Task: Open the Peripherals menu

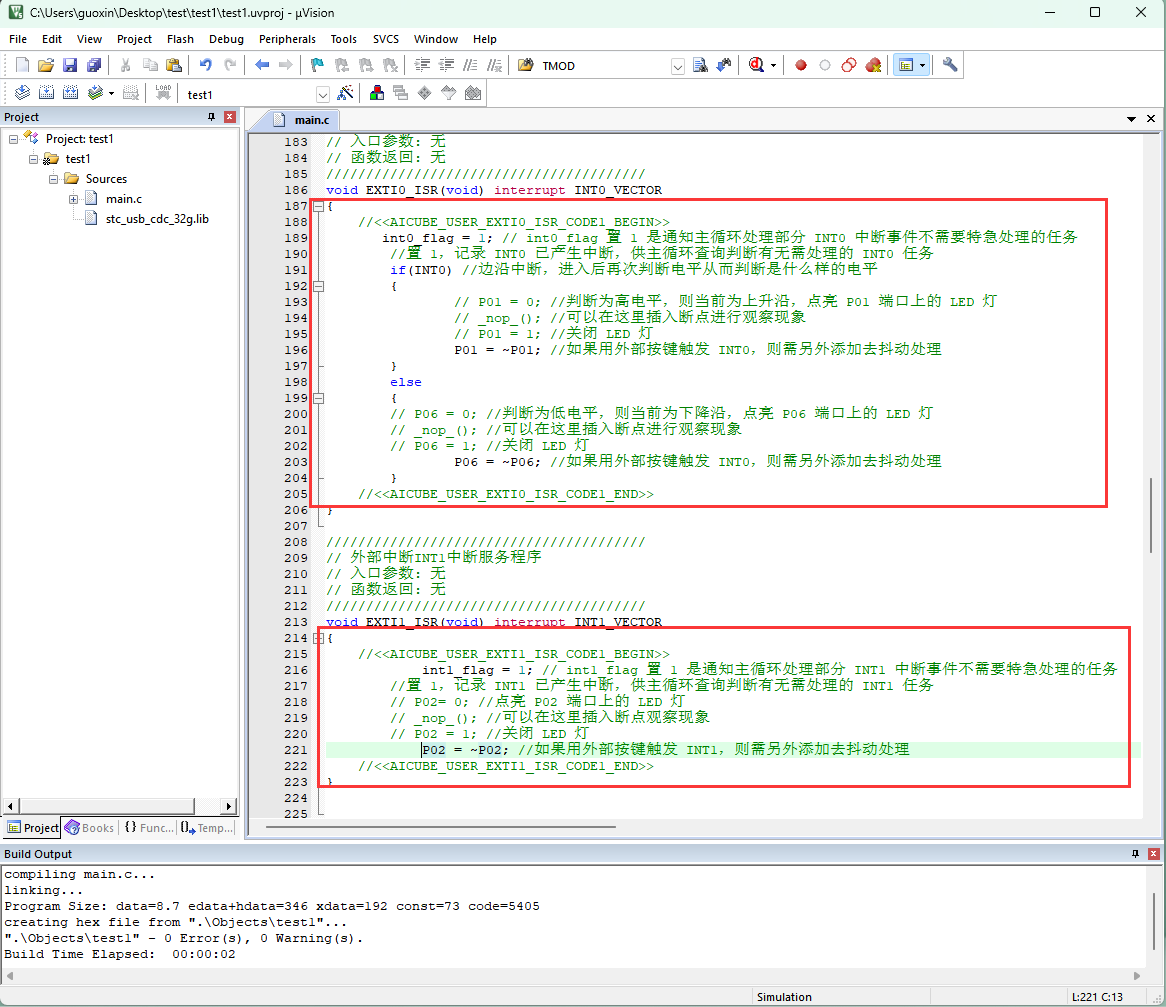Action: pyautogui.click(x=286, y=39)
